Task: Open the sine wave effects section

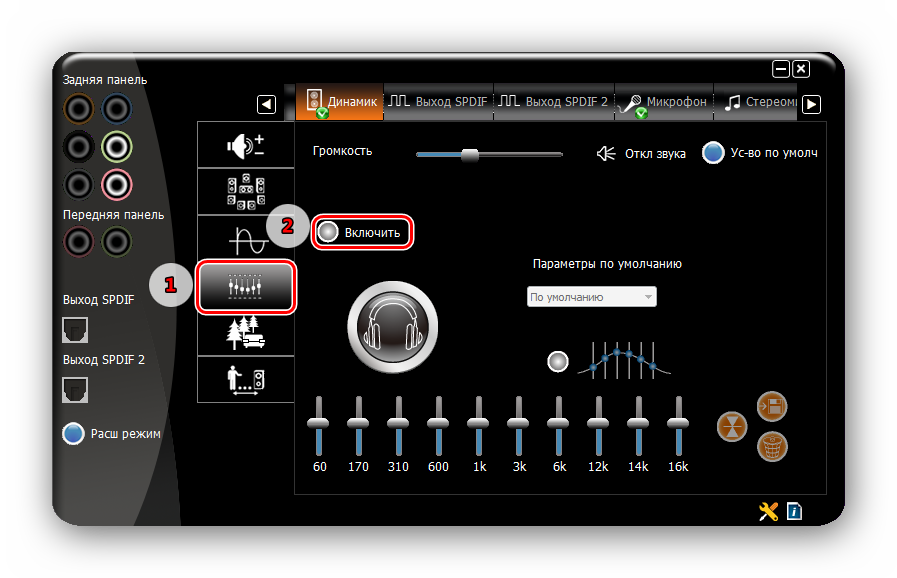Action: tap(245, 238)
